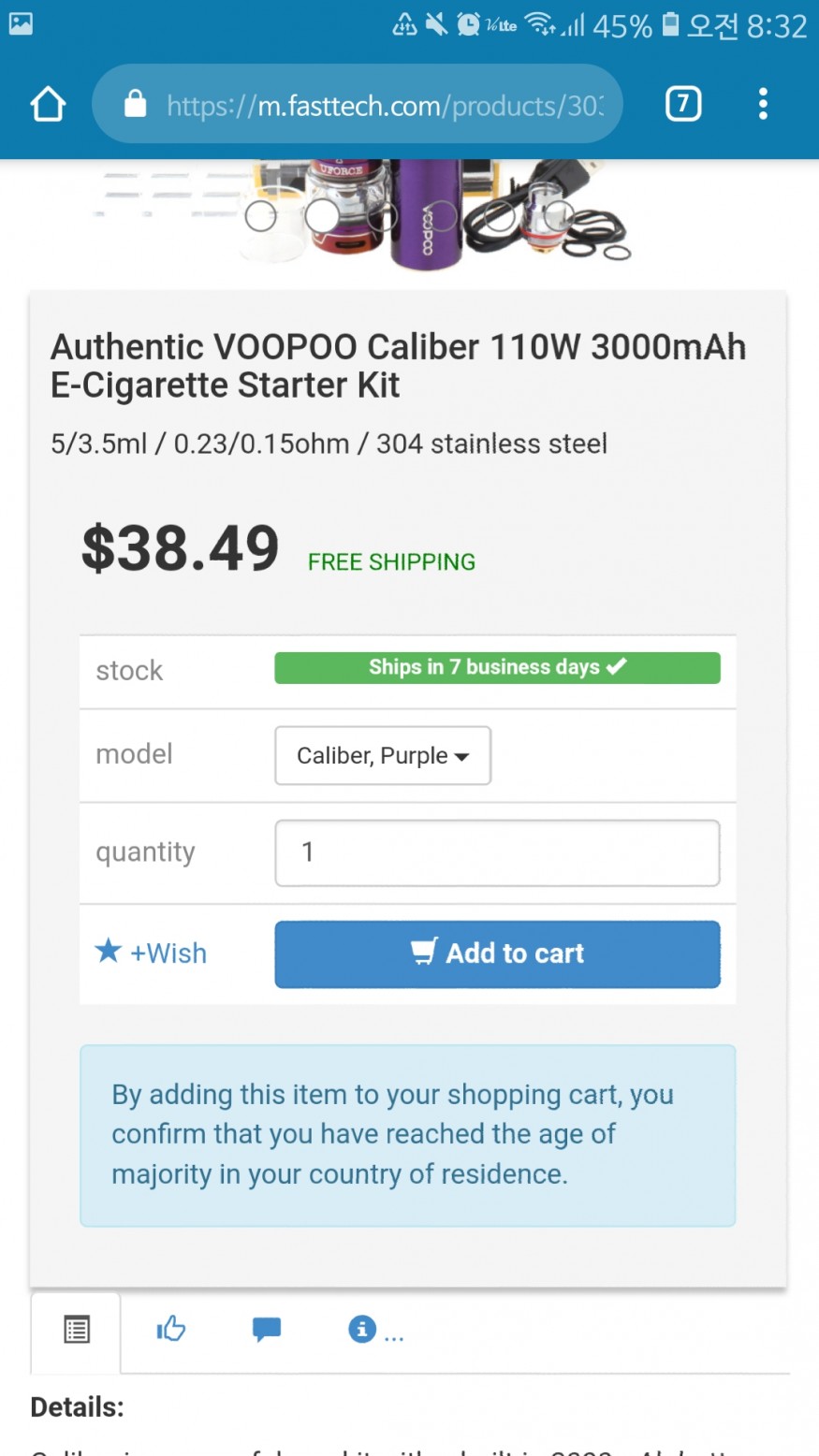The width and height of the screenshot is (819, 1456).
Task: Expand the Caliber, Purple model dropdown
Action: click(x=383, y=755)
